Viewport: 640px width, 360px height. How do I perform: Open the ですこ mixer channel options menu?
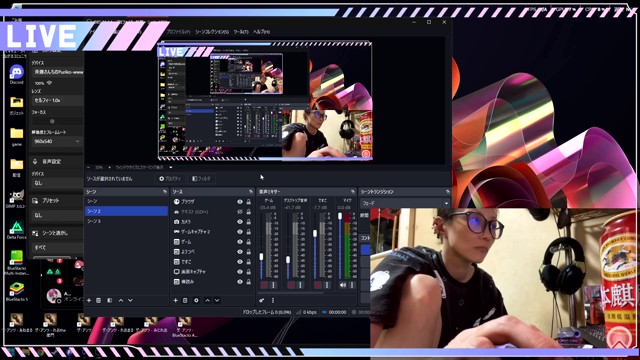coord(327,285)
